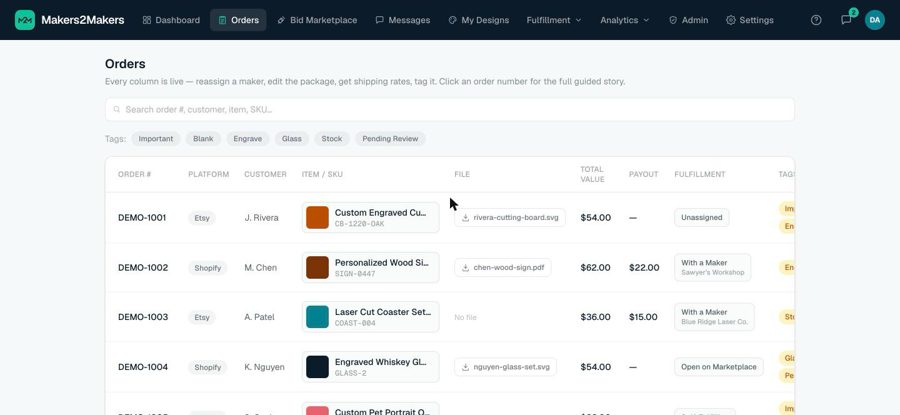
Task: Open the help question mark icon
Action: coord(816,20)
